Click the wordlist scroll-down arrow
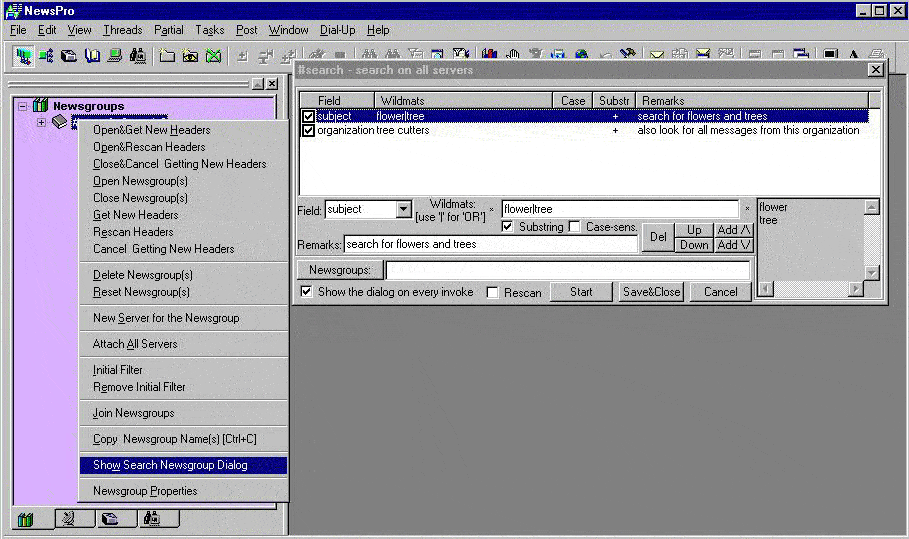The height and width of the screenshot is (539, 909). point(871,272)
